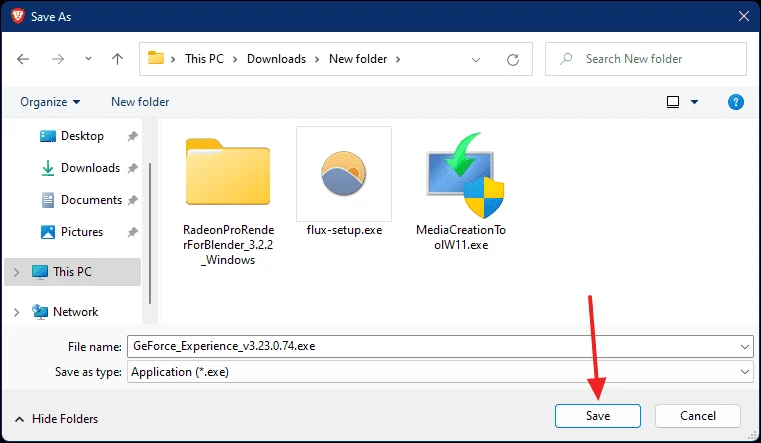761x443 pixels.
Task: Unpin Downloads using its pin icon
Action: (132, 168)
